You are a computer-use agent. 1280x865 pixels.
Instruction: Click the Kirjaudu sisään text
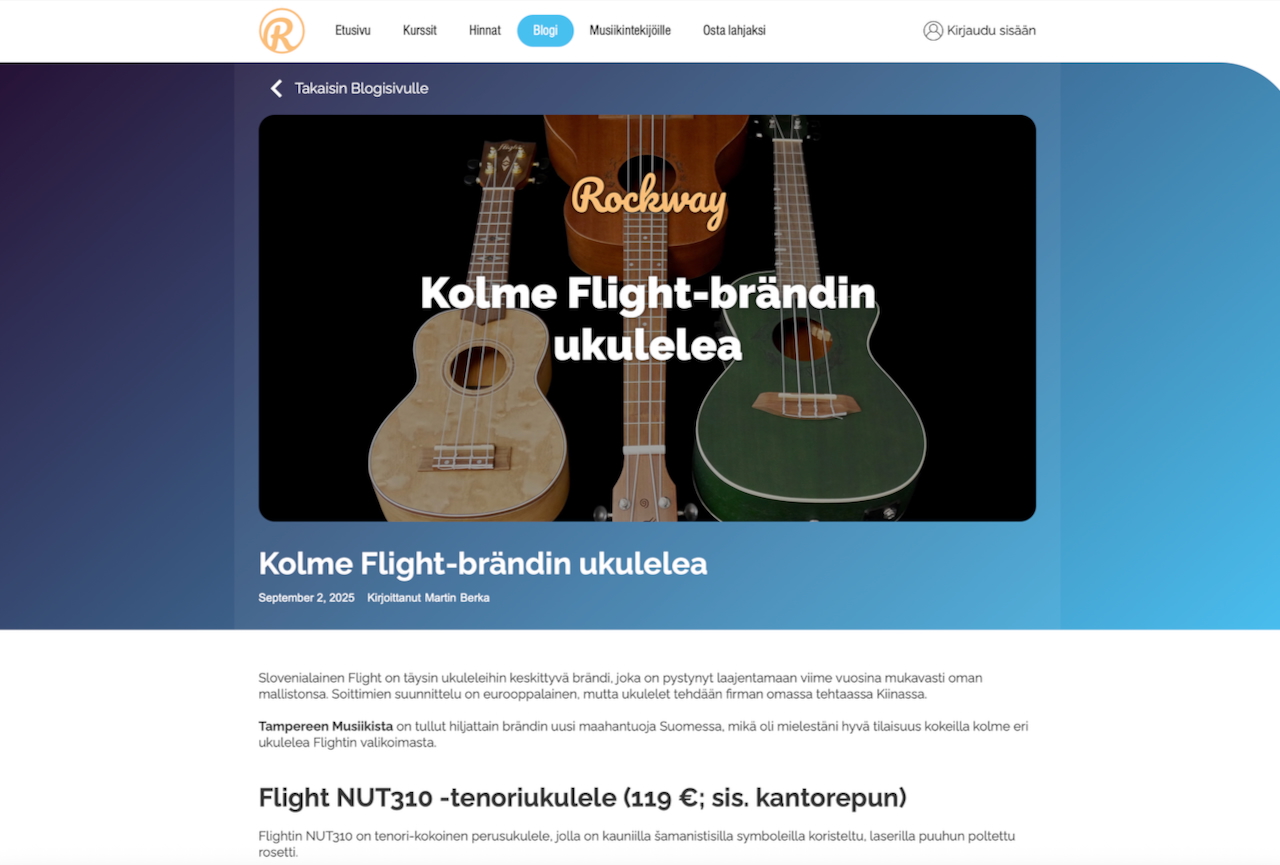[x=991, y=31]
